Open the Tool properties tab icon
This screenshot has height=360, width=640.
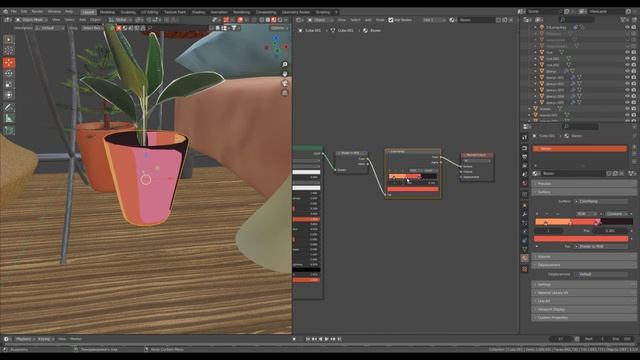525,138
